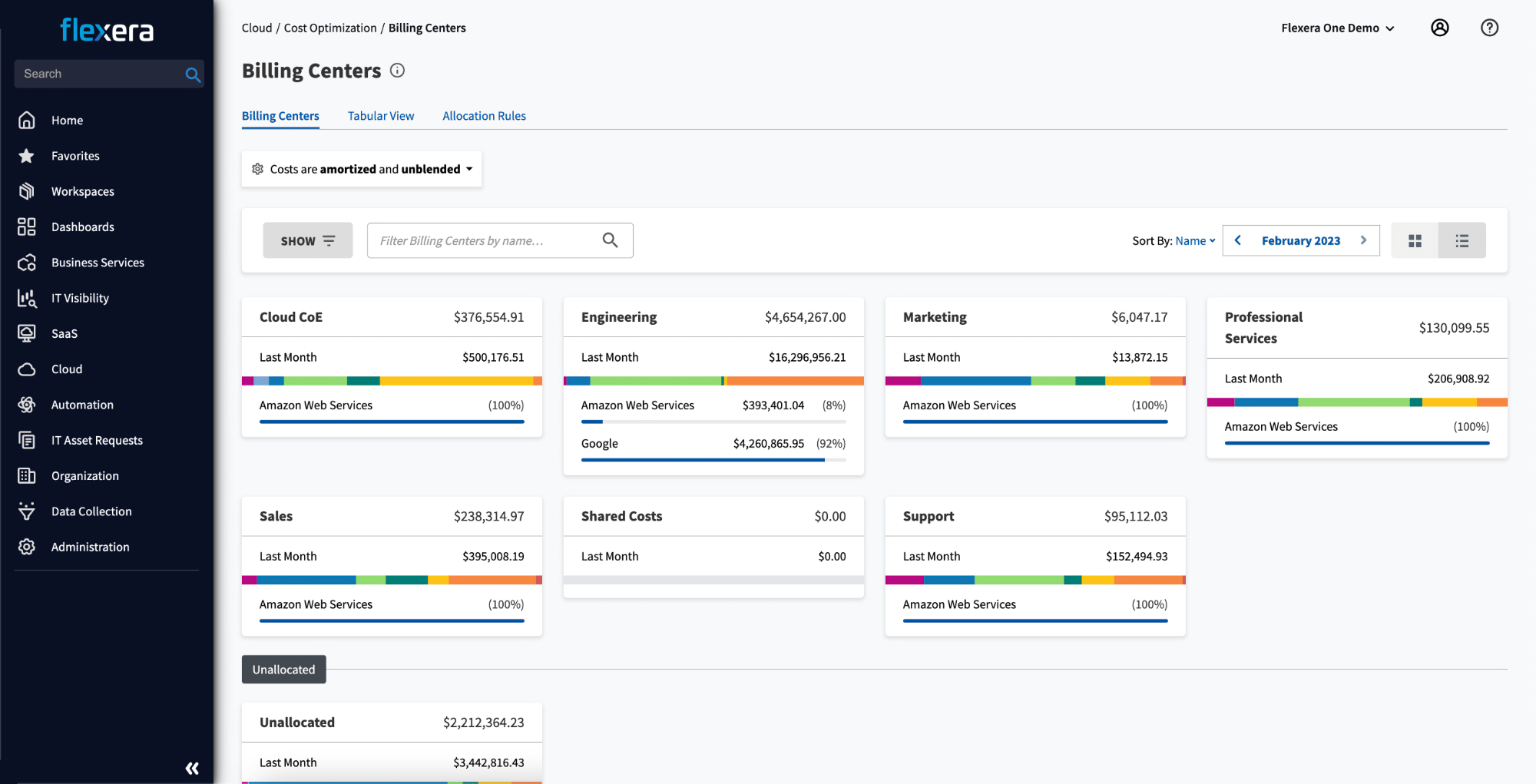Switch to the Tabular View tab
Viewport: 1536px width, 784px height.
click(x=380, y=116)
